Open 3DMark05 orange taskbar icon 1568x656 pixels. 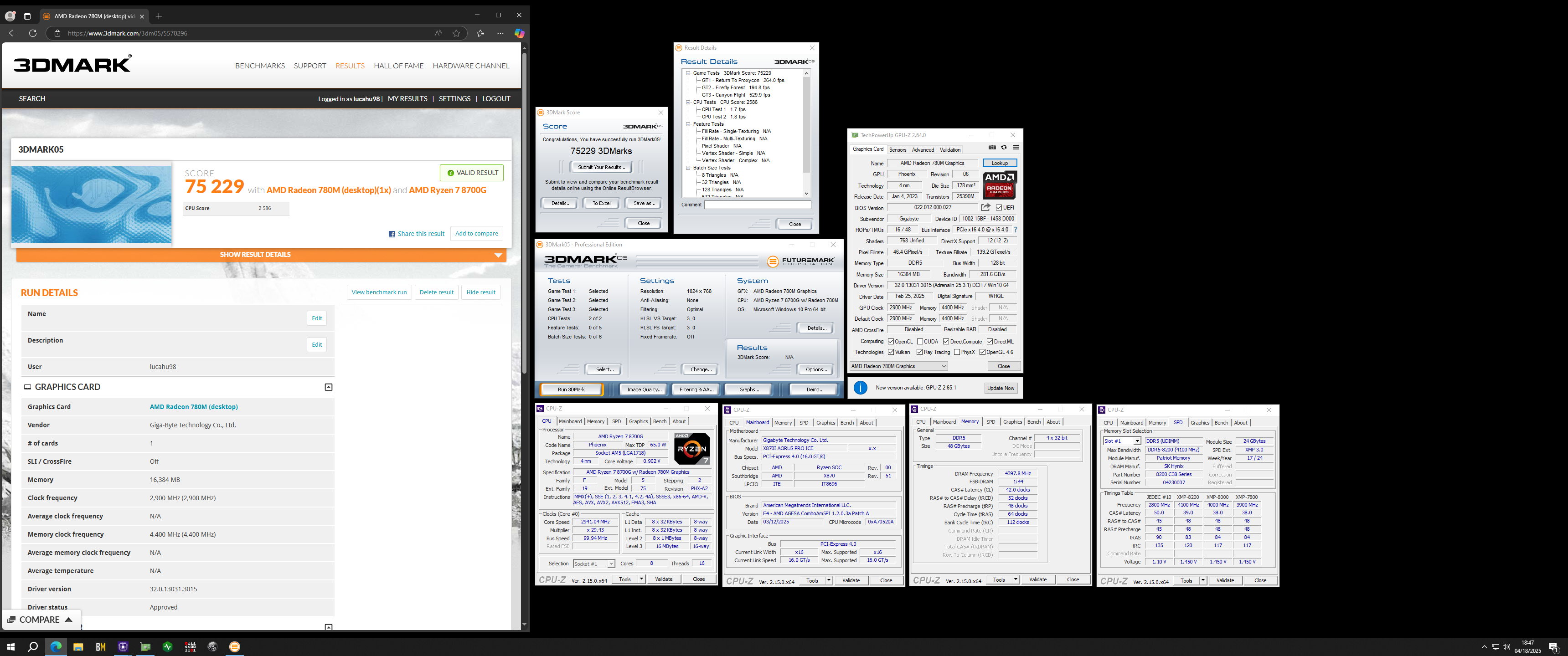(235, 647)
